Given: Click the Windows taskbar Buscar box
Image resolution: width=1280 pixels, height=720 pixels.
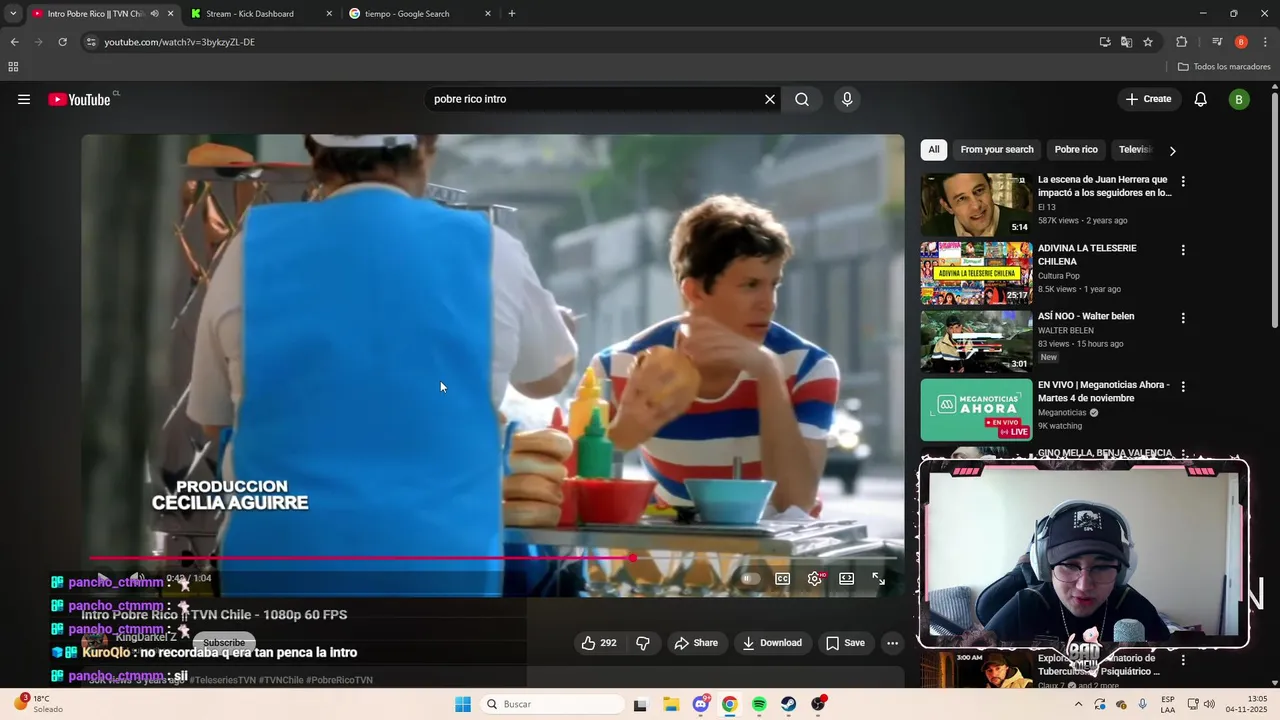Looking at the screenshot, I should click(x=552, y=704).
